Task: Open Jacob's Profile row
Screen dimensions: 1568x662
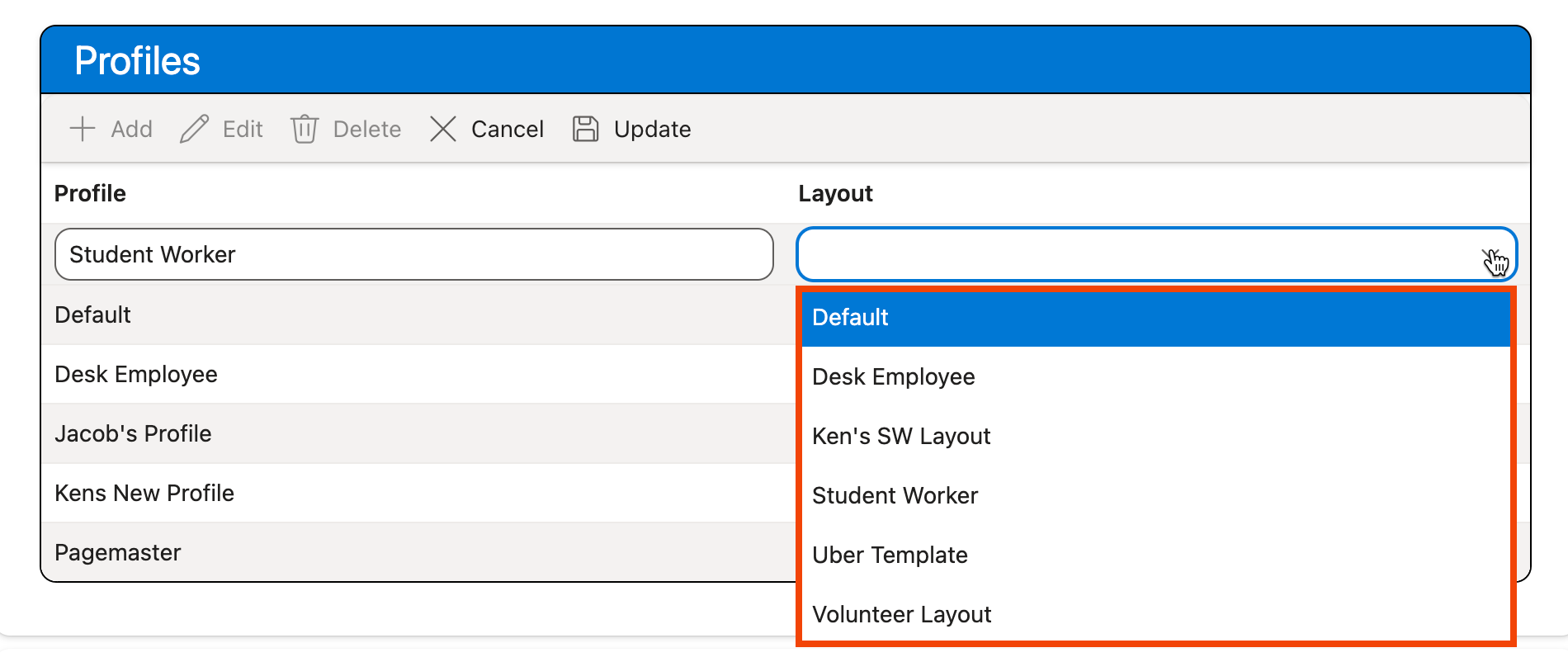Action: coord(133,434)
